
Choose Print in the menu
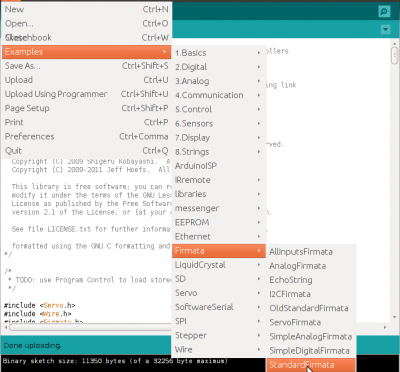point(87,122)
